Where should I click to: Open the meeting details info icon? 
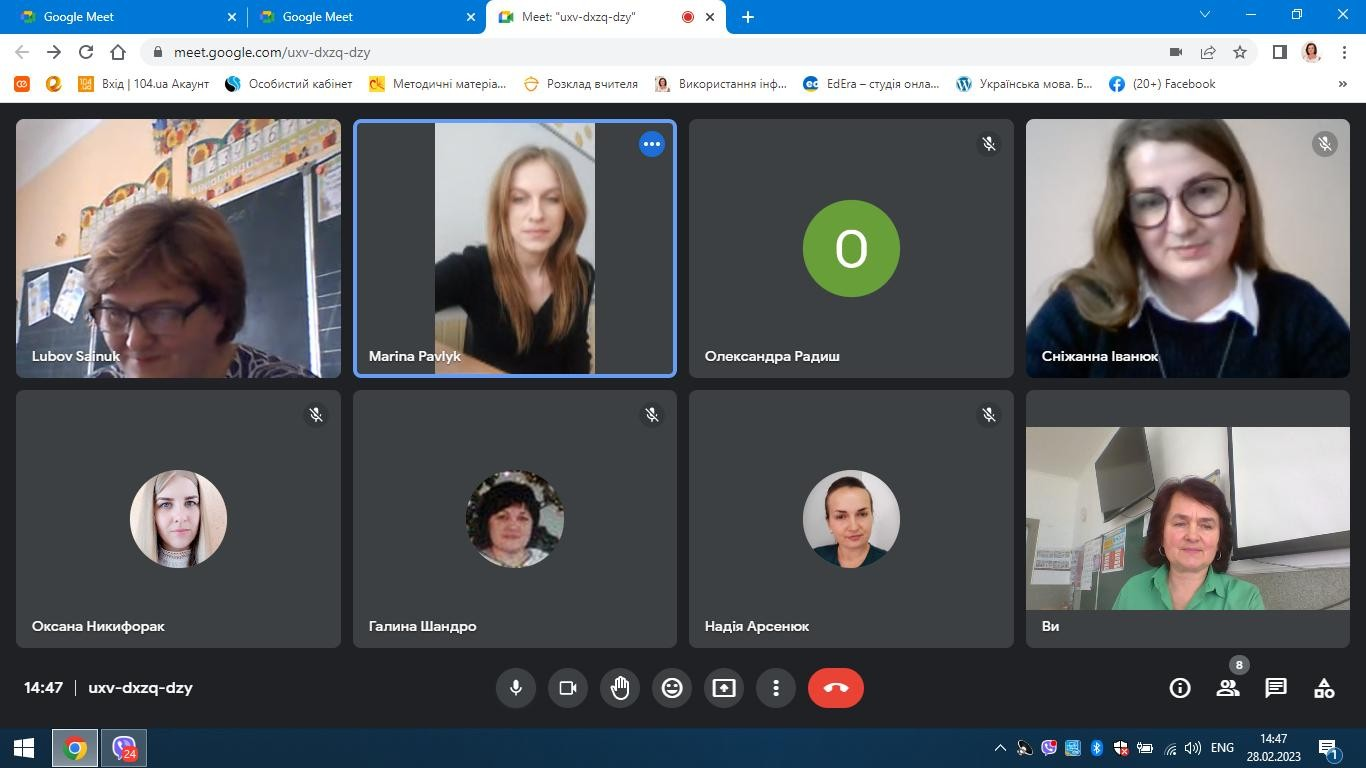(x=1180, y=688)
